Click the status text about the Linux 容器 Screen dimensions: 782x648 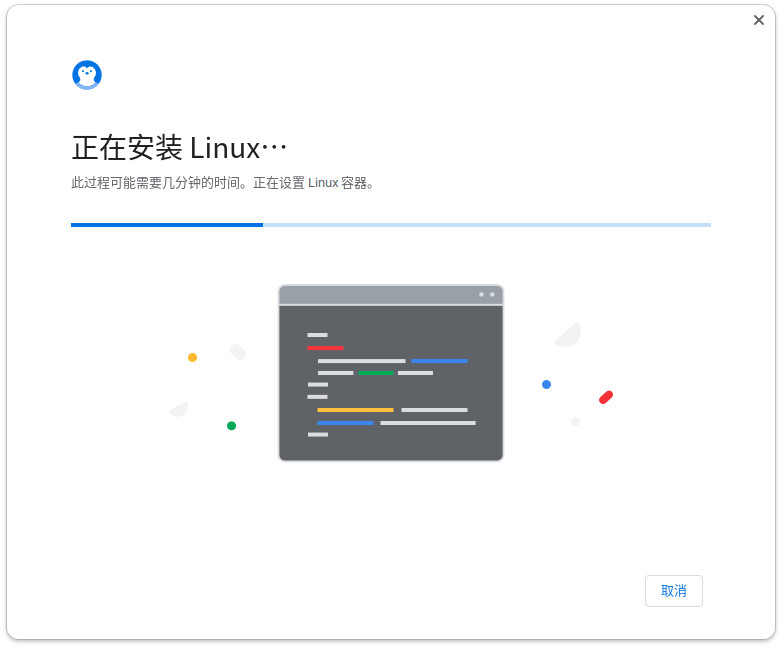pyautogui.click(x=314, y=183)
